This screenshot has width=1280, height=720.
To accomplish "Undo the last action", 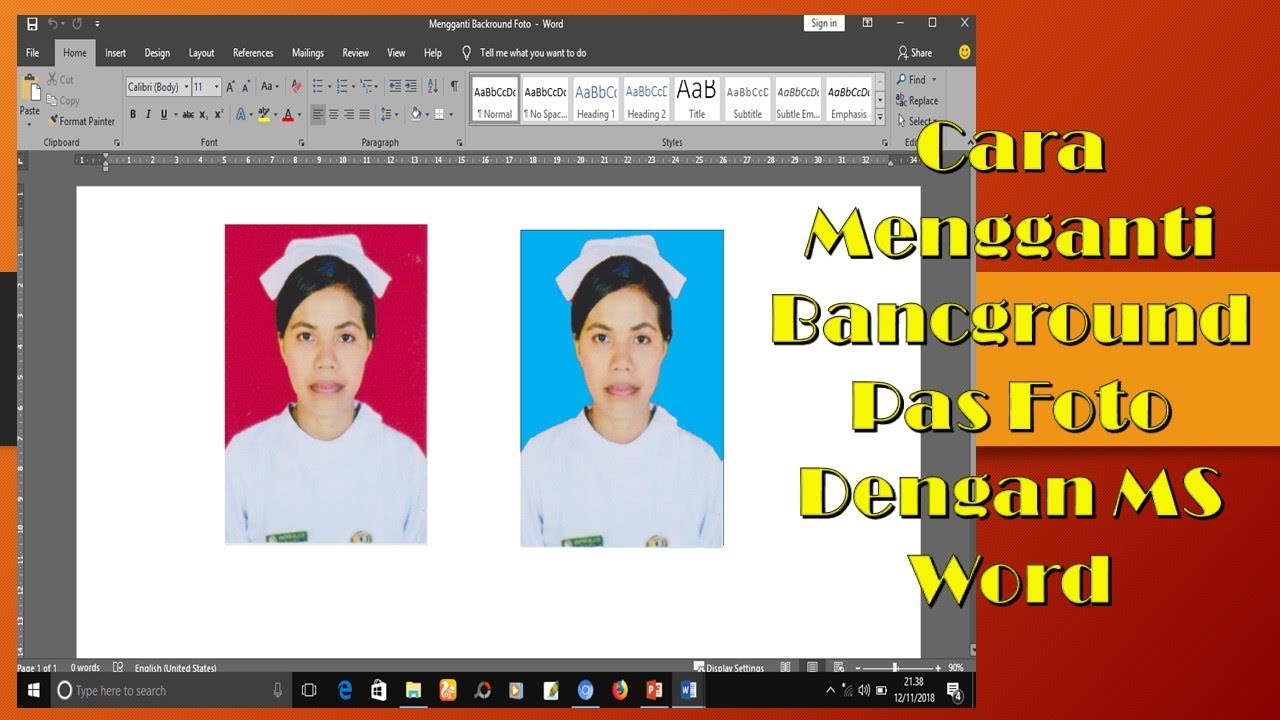I will tap(52, 24).
